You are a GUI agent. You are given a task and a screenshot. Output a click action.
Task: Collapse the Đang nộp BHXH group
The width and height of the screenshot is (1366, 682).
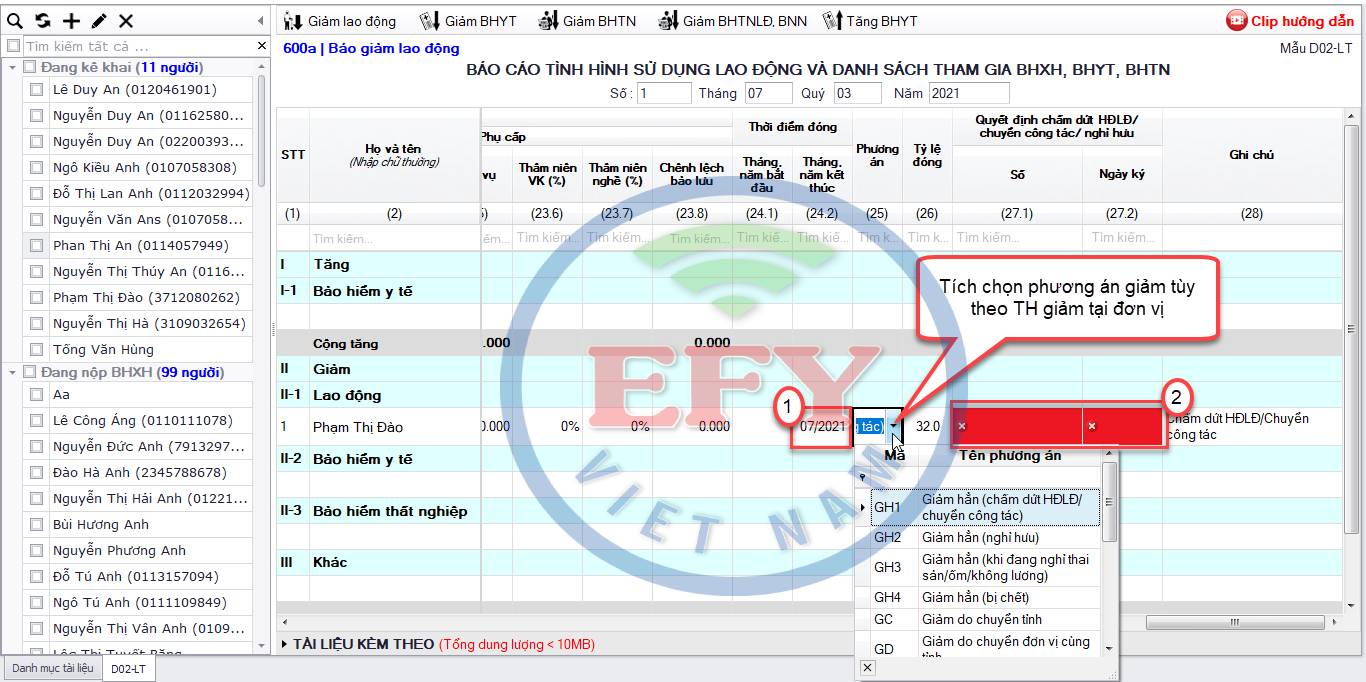click(11, 372)
